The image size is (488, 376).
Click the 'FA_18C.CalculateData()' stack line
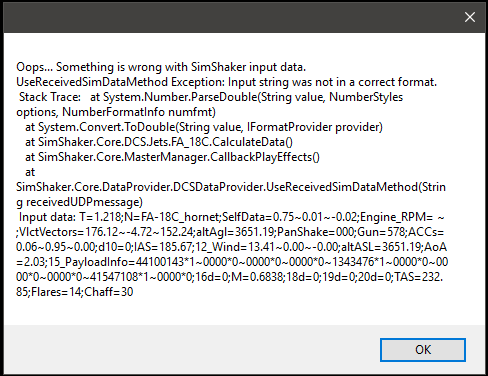click(159, 142)
